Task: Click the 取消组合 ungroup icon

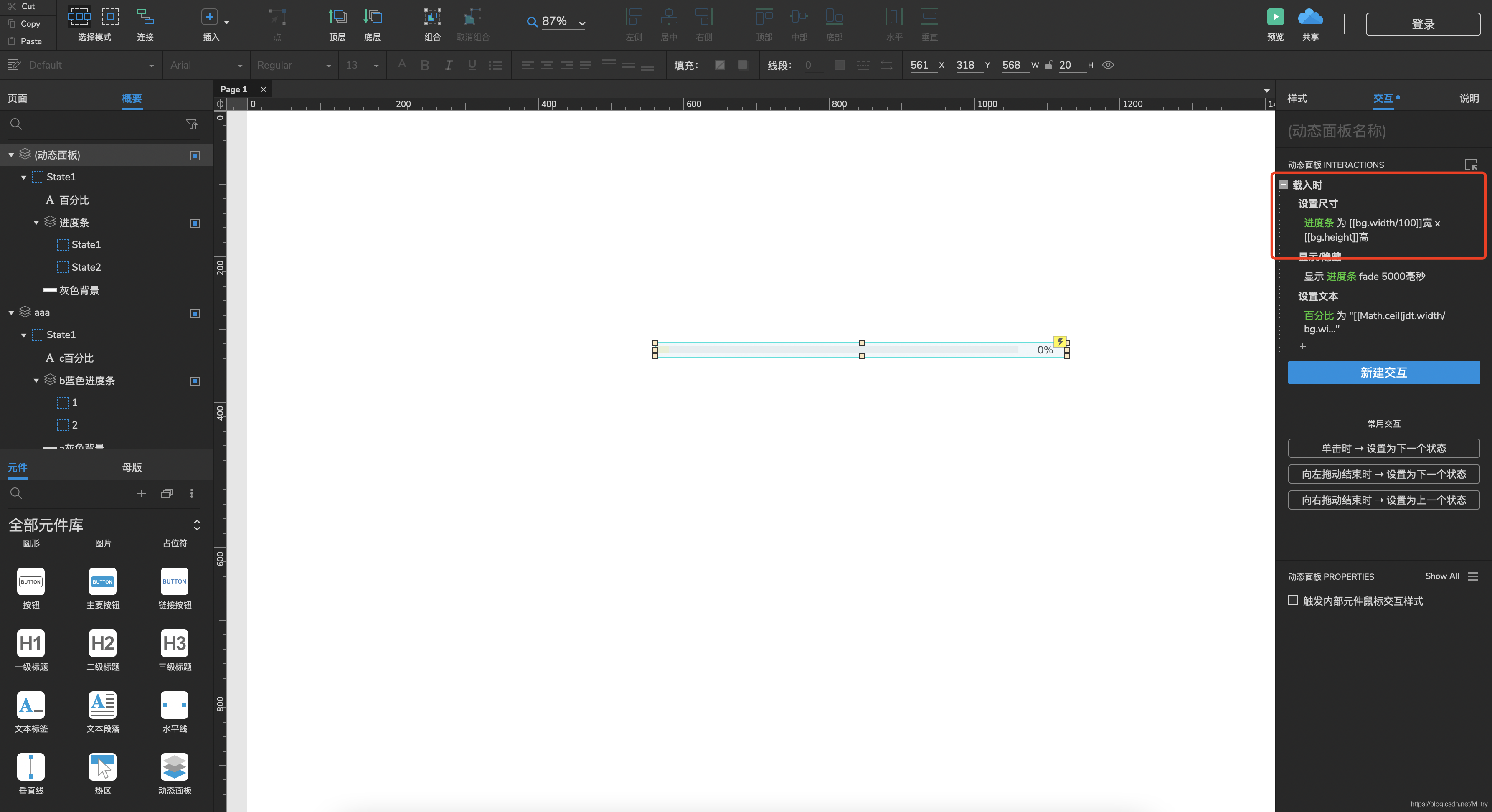Action: pyautogui.click(x=473, y=17)
